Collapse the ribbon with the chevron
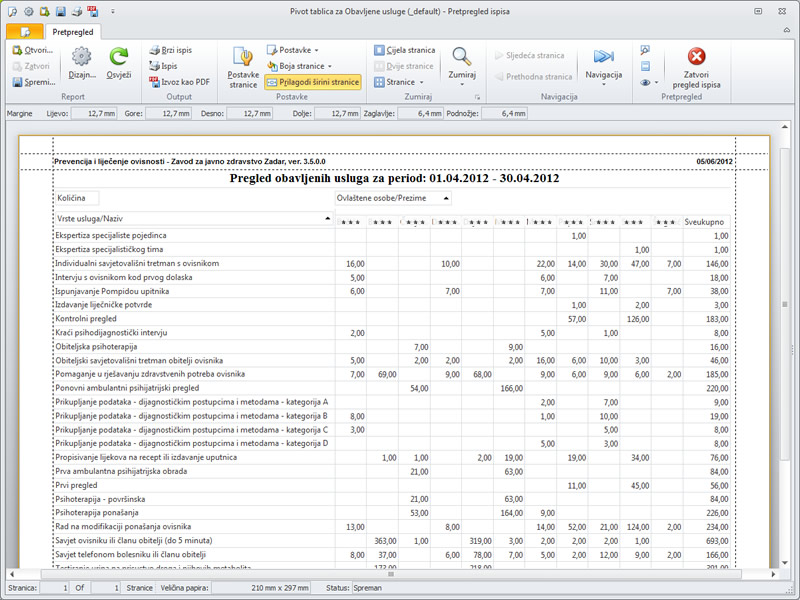800x600 pixels. (787, 30)
